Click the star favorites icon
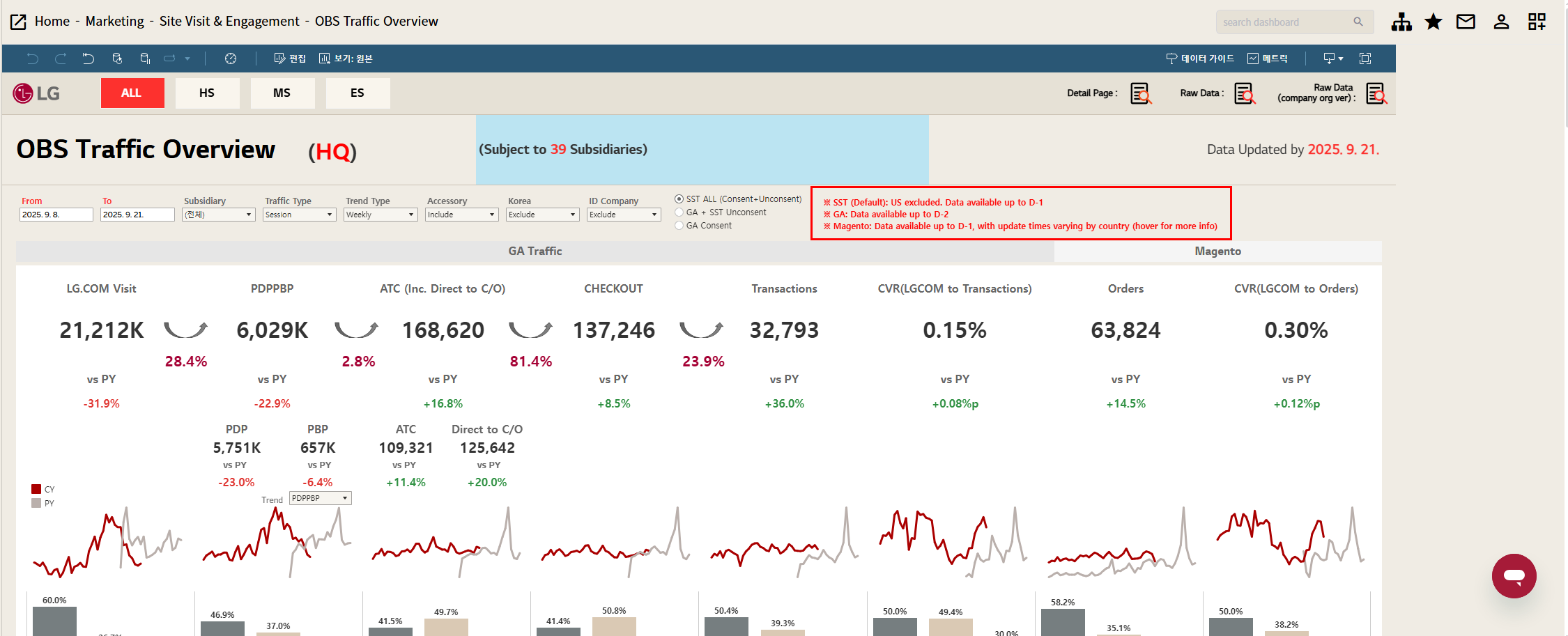This screenshot has width=1568, height=636. pos(1433,22)
